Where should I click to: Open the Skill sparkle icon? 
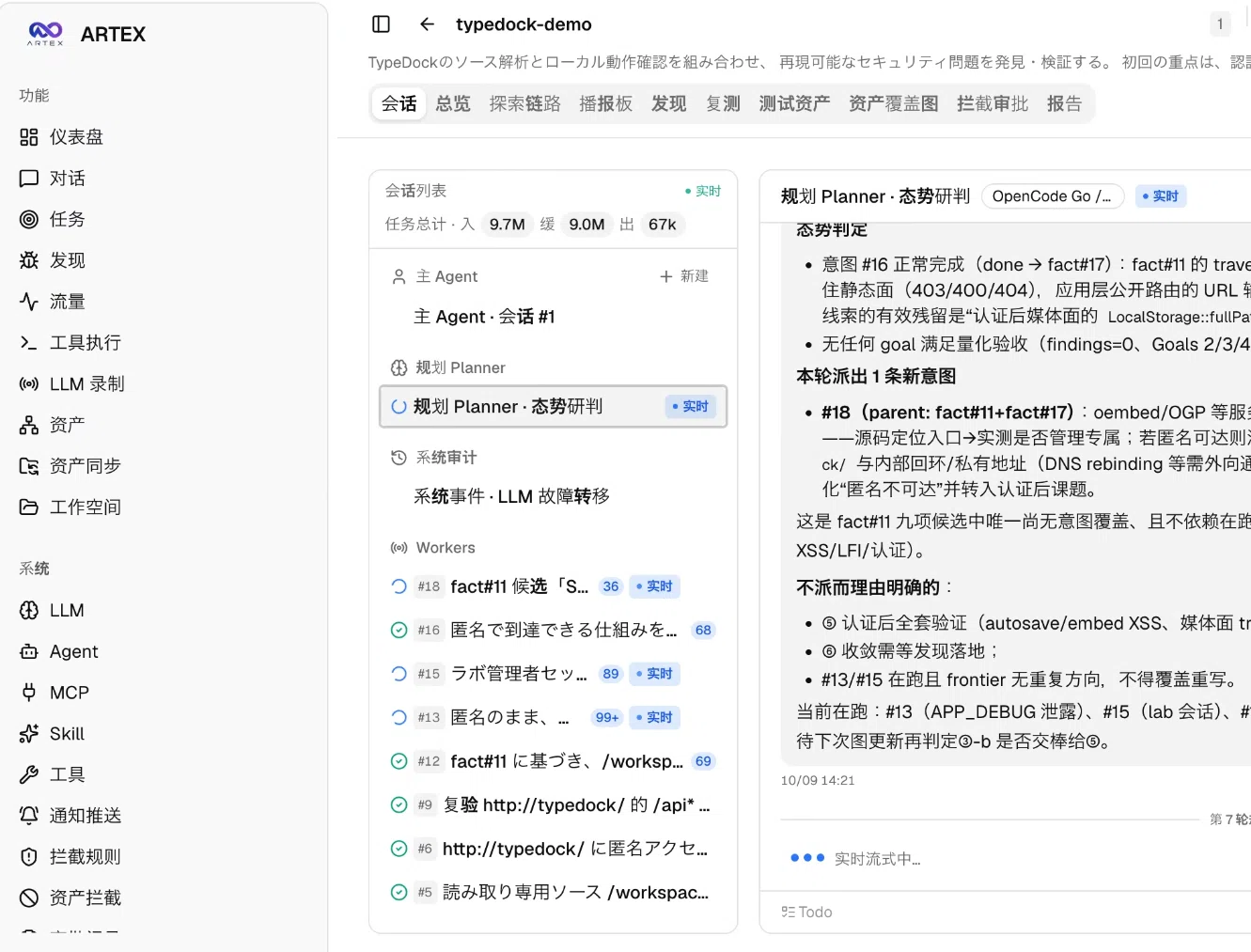tap(29, 734)
